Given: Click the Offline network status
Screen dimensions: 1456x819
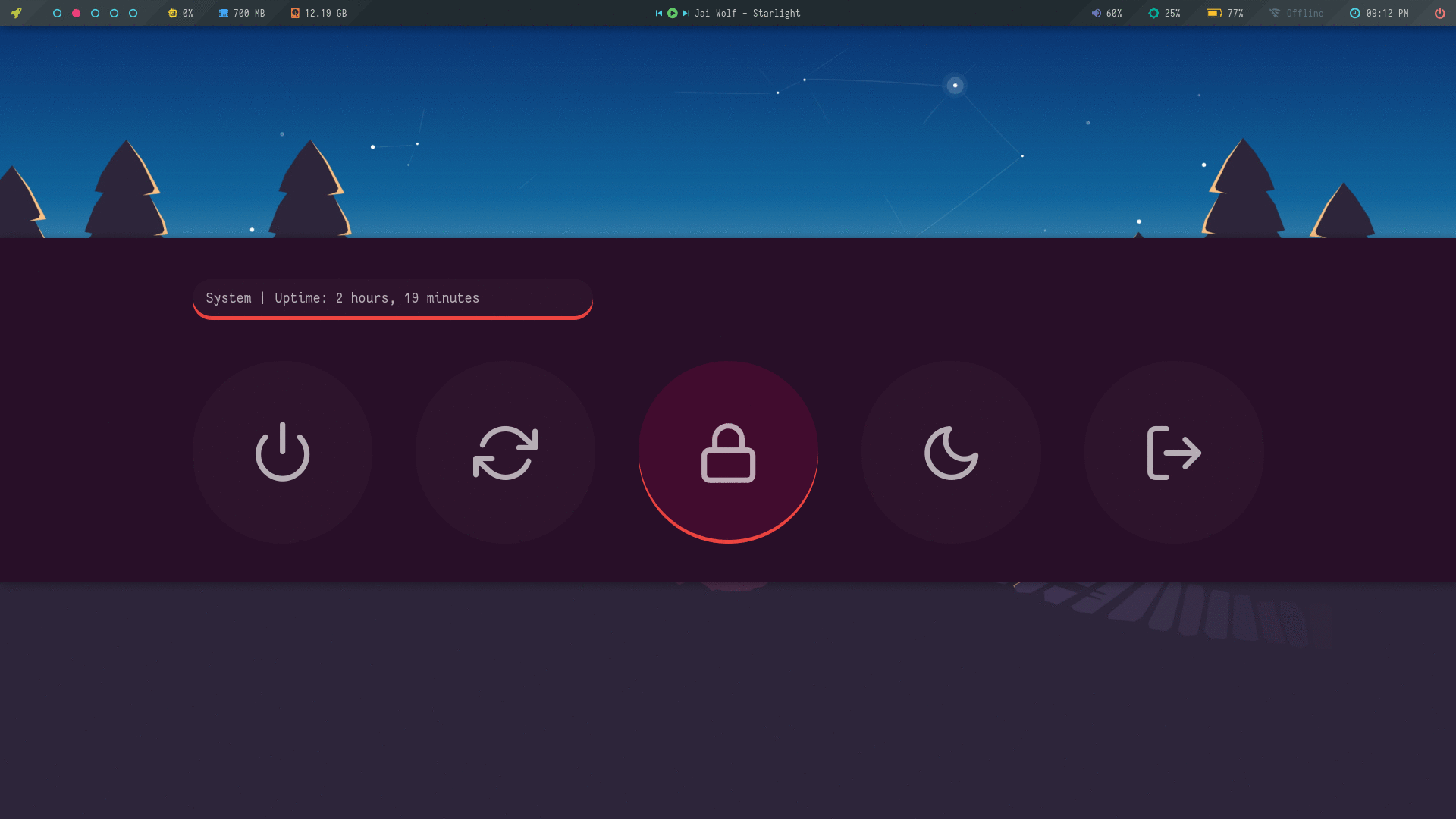Looking at the screenshot, I should pyautogui.click(x=1297, y=13).
